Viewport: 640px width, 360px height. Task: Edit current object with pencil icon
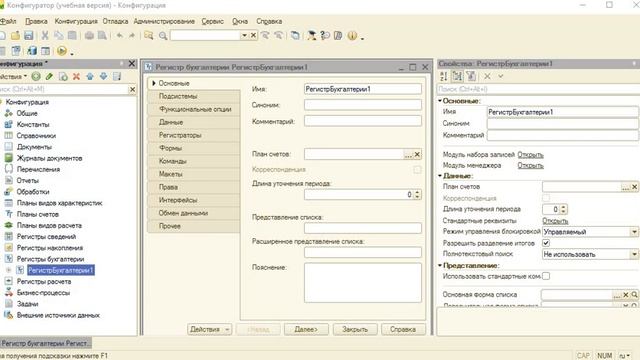click(49, 76)
